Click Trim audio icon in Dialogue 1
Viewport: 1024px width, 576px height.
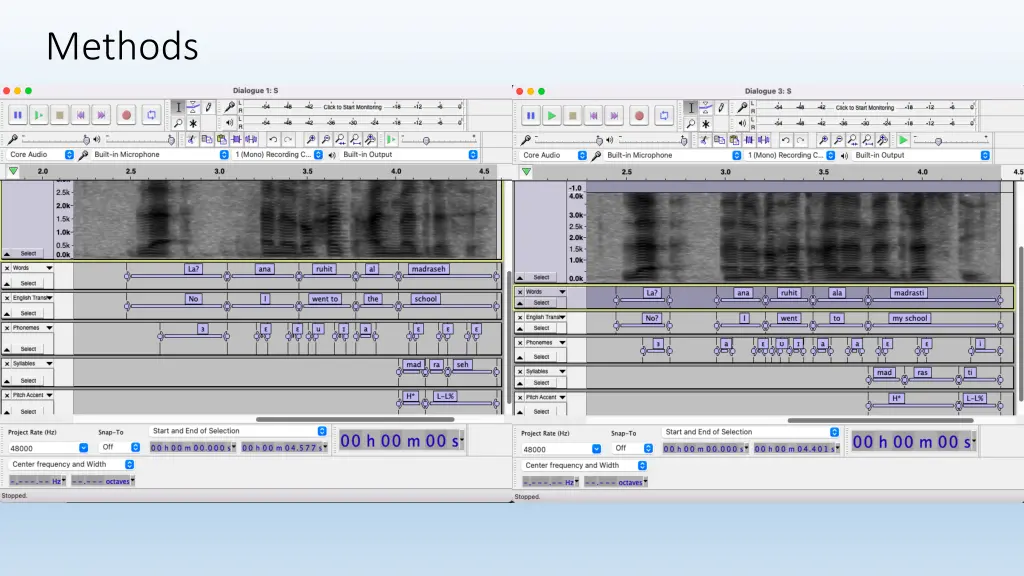click(236, 139)
